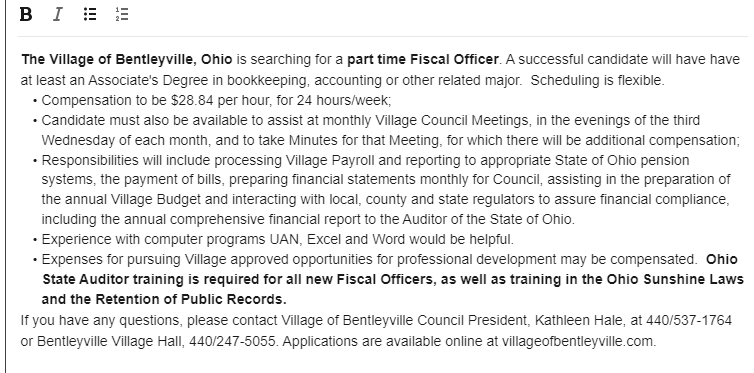Click the "UAN, Excel and Word" bullet line
The height and width of the screenshot is (373, 754).
[277, 239]
